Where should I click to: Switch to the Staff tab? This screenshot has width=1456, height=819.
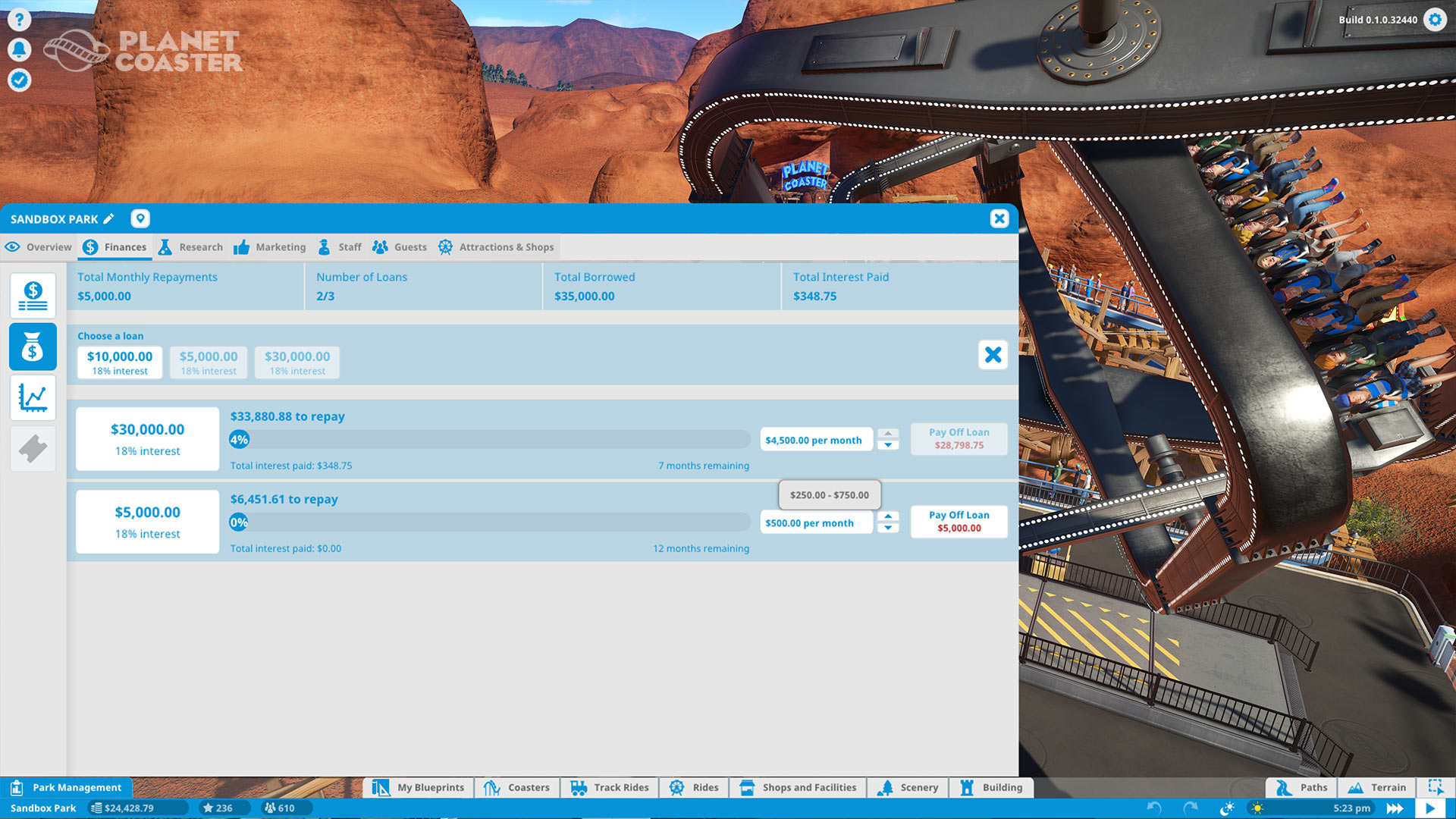[x=339, y=247]
